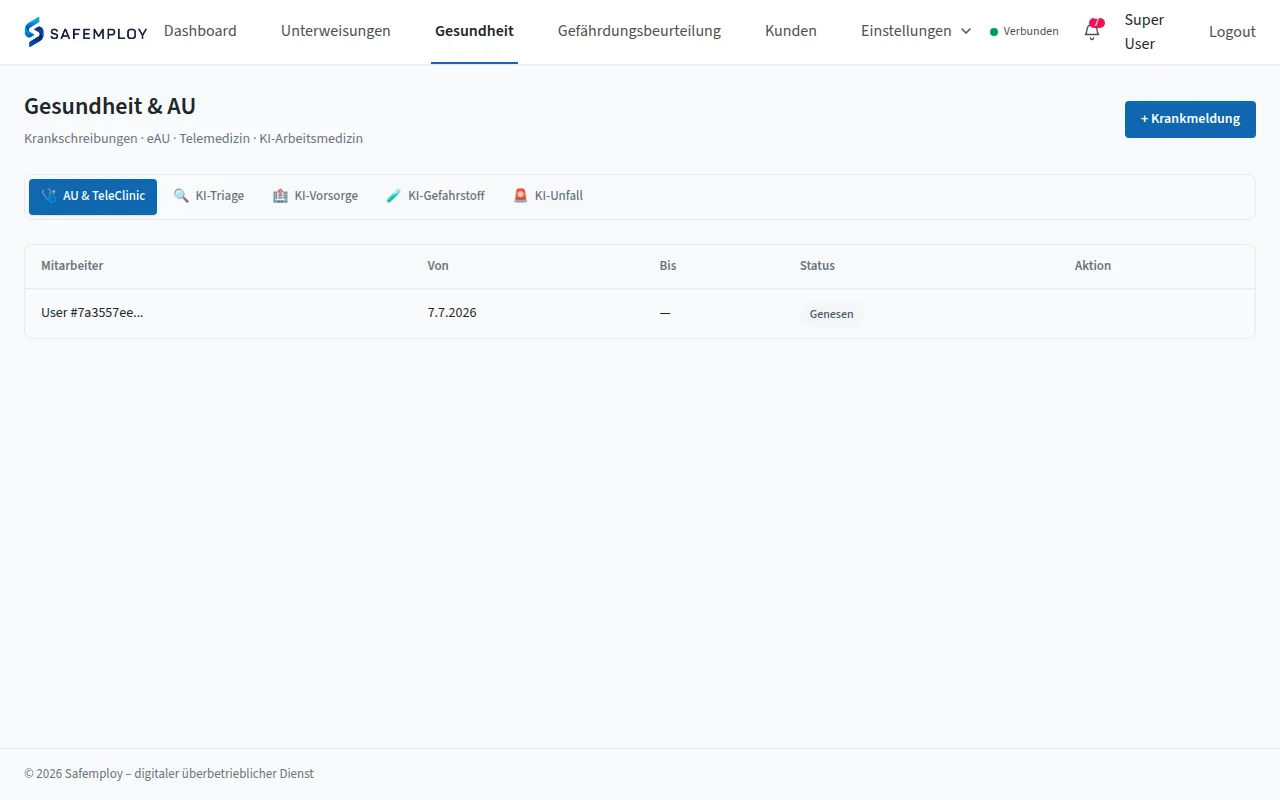1280x800 pixels.
Task: Click the dash in the Bis column
Action: tap(665, 313)
